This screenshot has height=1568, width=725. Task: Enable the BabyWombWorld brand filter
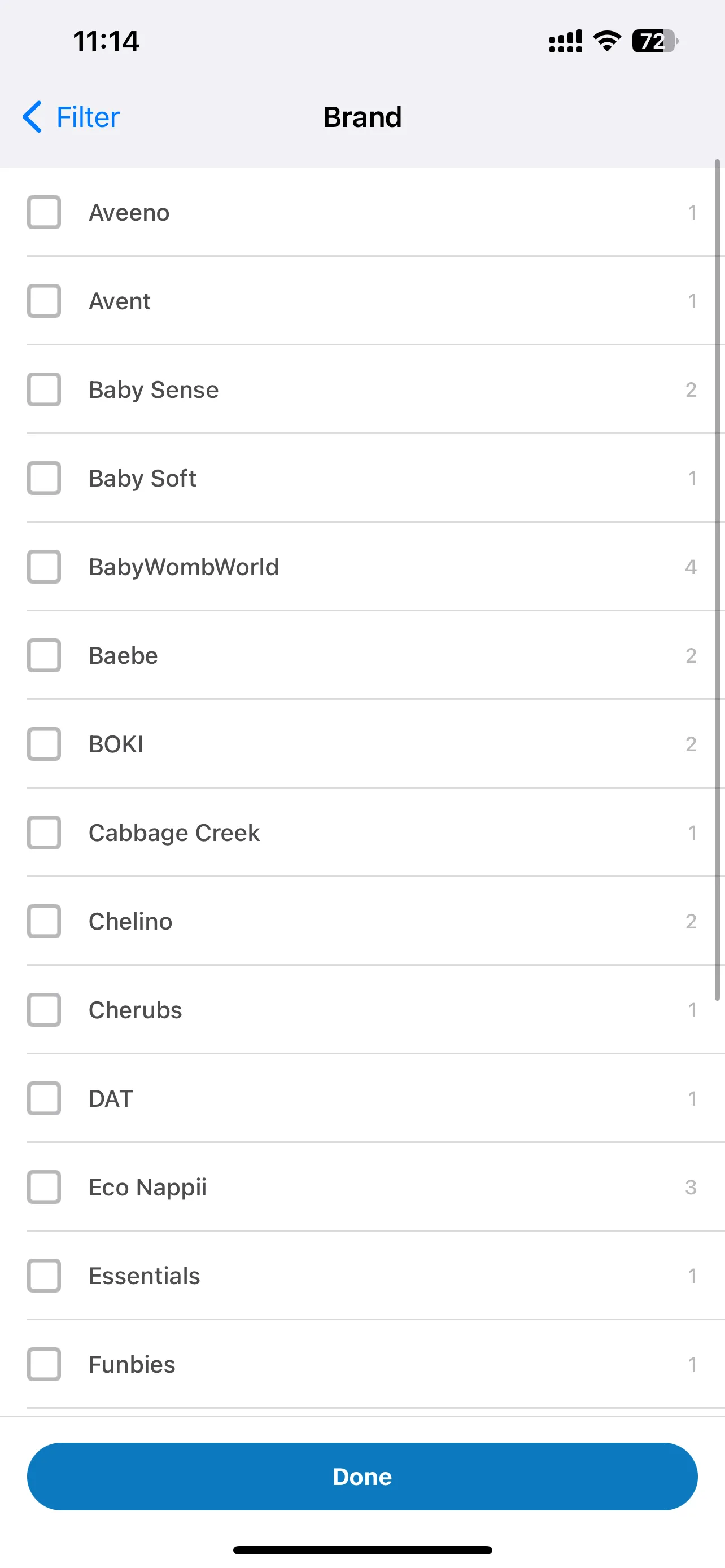(44, 567)
